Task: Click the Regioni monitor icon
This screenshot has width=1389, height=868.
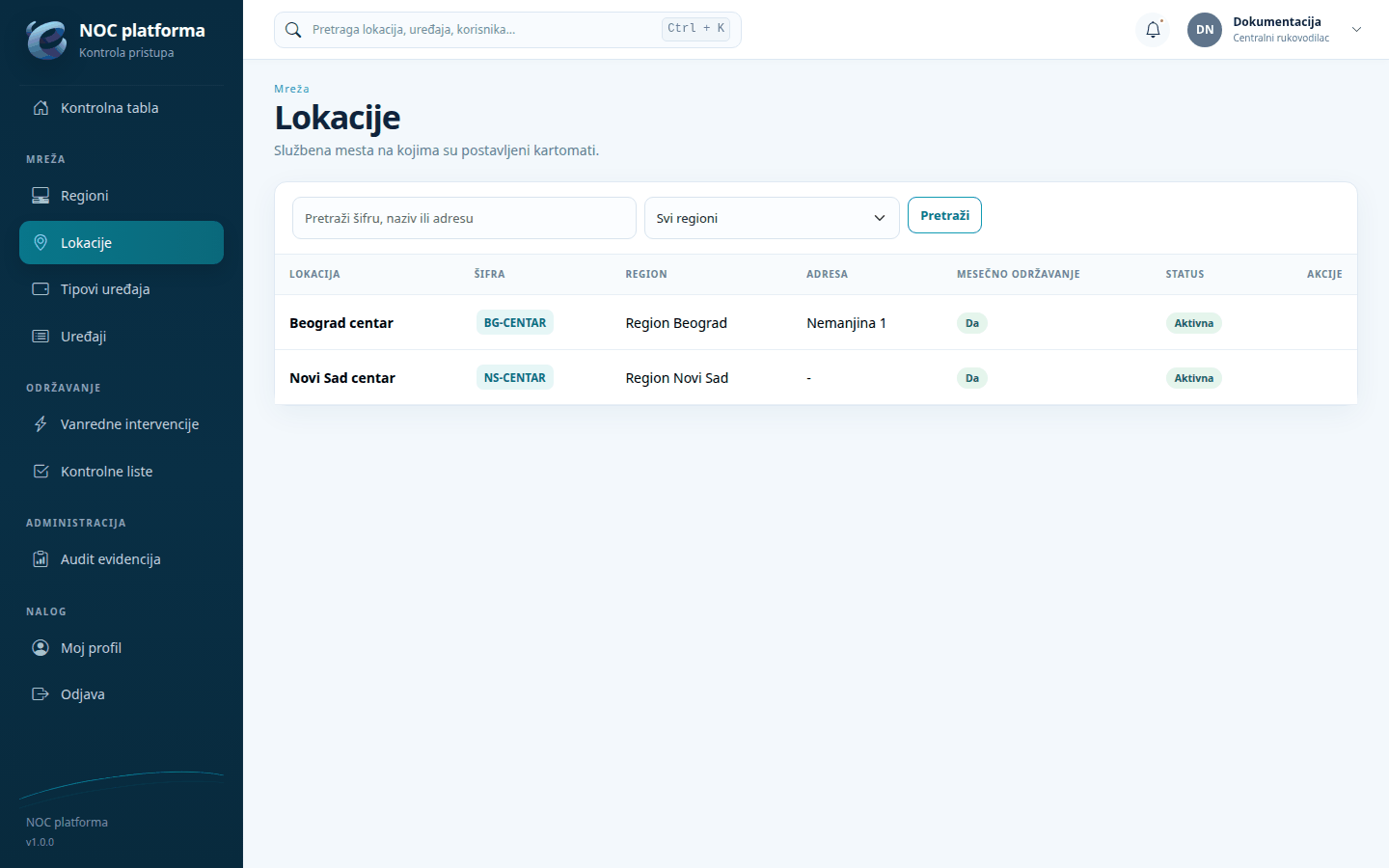Action: (x=41, y=196)
